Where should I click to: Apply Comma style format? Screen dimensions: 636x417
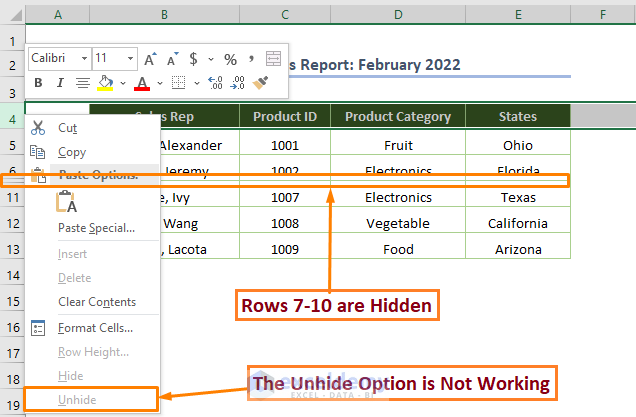pos(251,59)
